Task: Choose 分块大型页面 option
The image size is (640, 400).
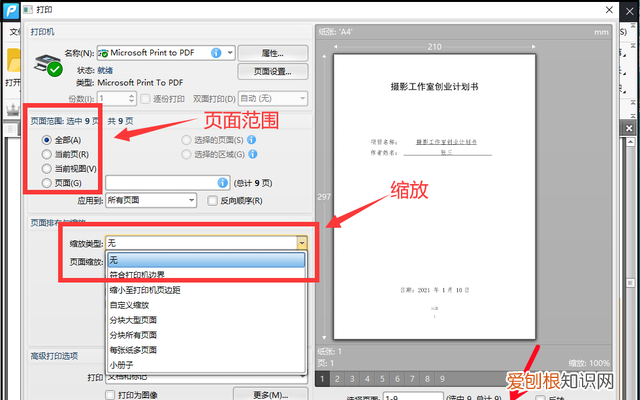Action: pos(206,320)
